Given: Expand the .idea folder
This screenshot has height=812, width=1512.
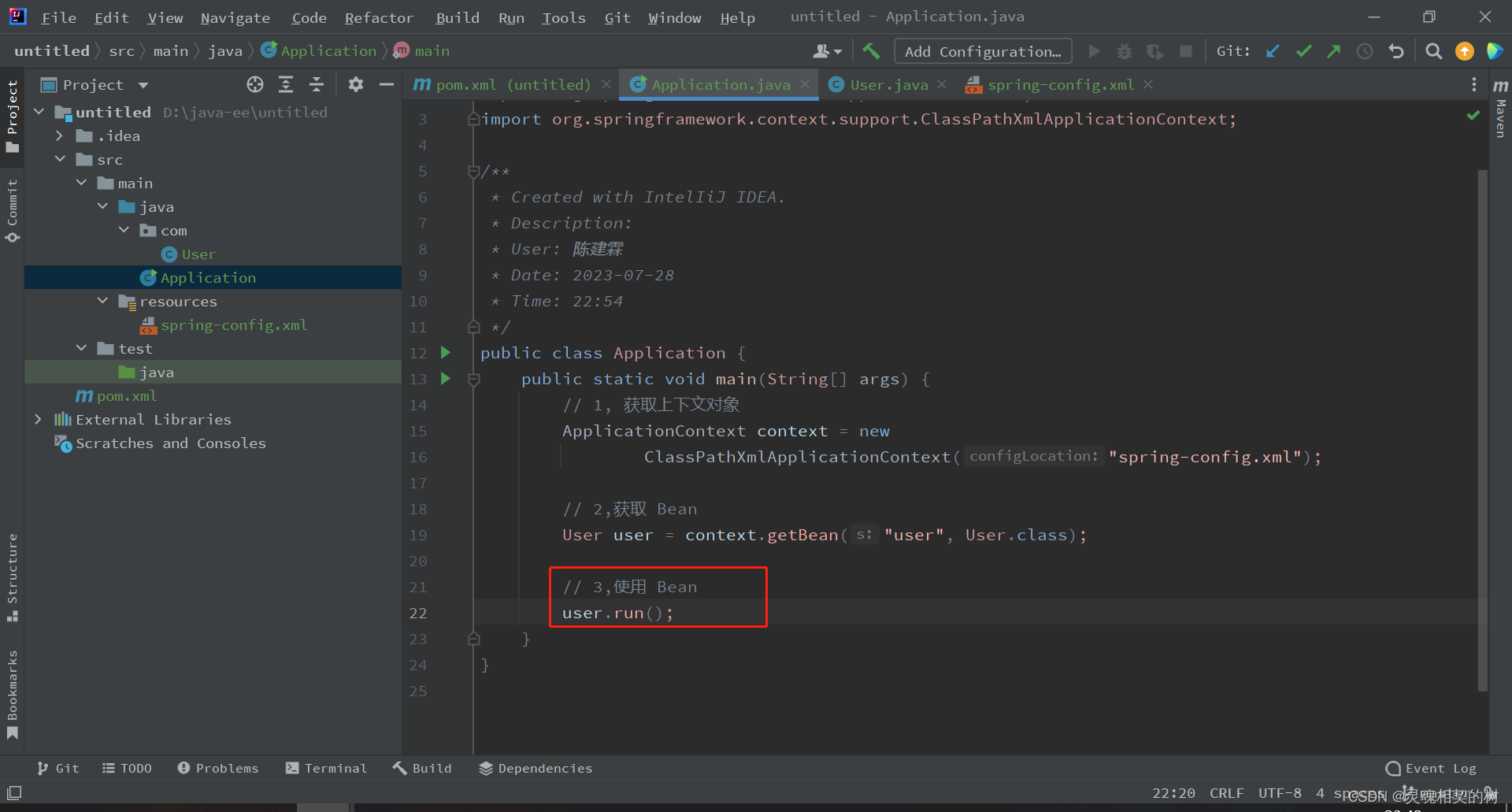Looking at the screenshot, I should point(60,135).
